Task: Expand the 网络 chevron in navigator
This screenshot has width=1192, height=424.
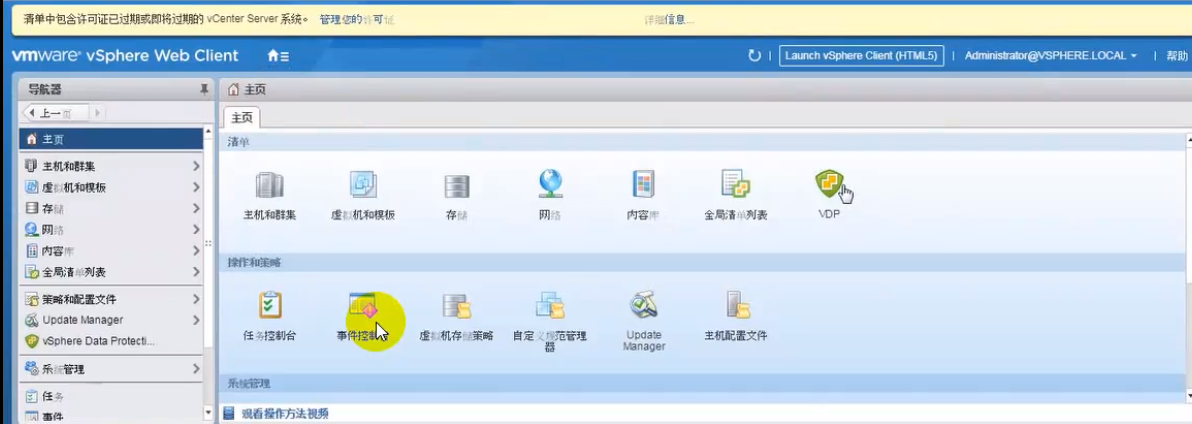Action: (x=195, y=229)
